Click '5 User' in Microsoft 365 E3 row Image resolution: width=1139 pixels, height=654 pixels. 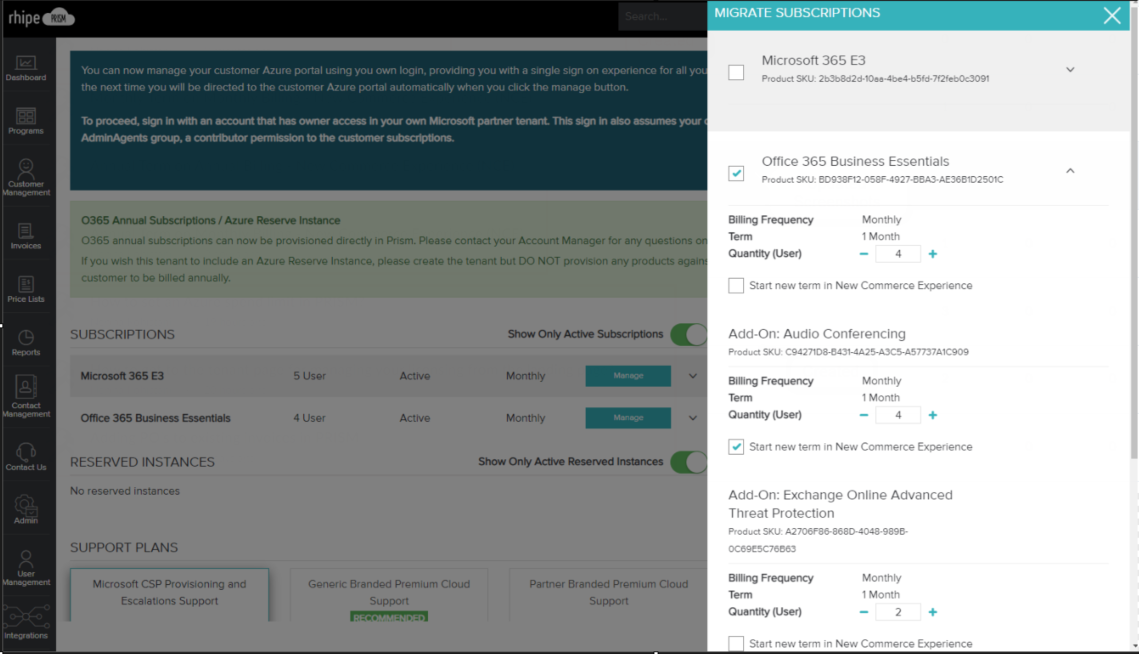[309, 376]
